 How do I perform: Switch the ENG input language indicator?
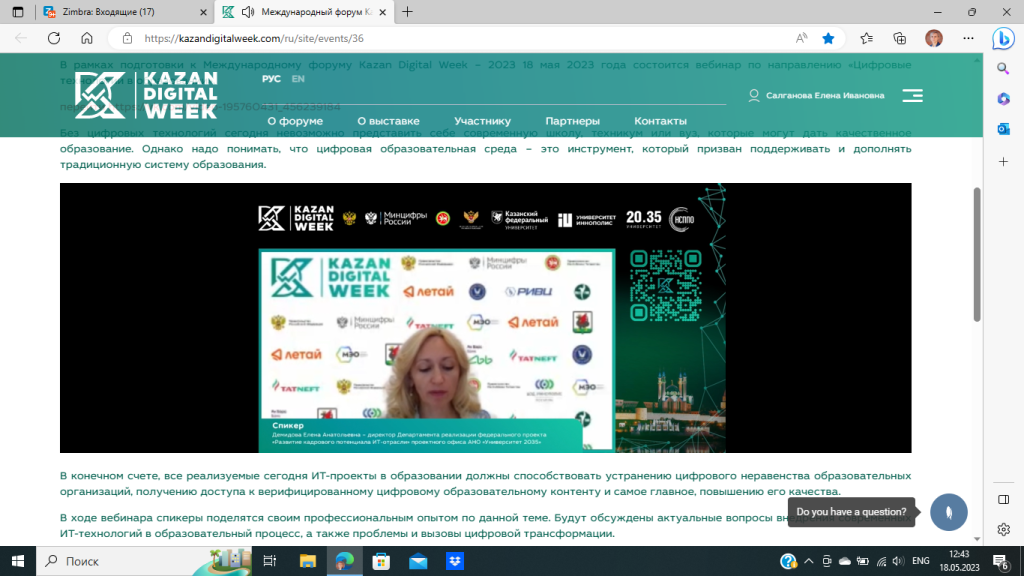click(x=921, y=561)
